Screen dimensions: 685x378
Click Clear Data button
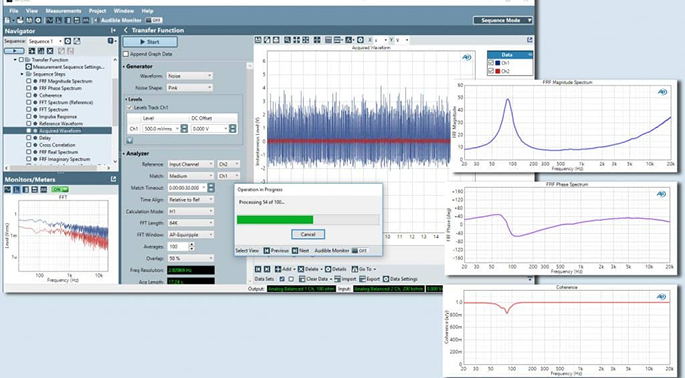coord(314,279)
